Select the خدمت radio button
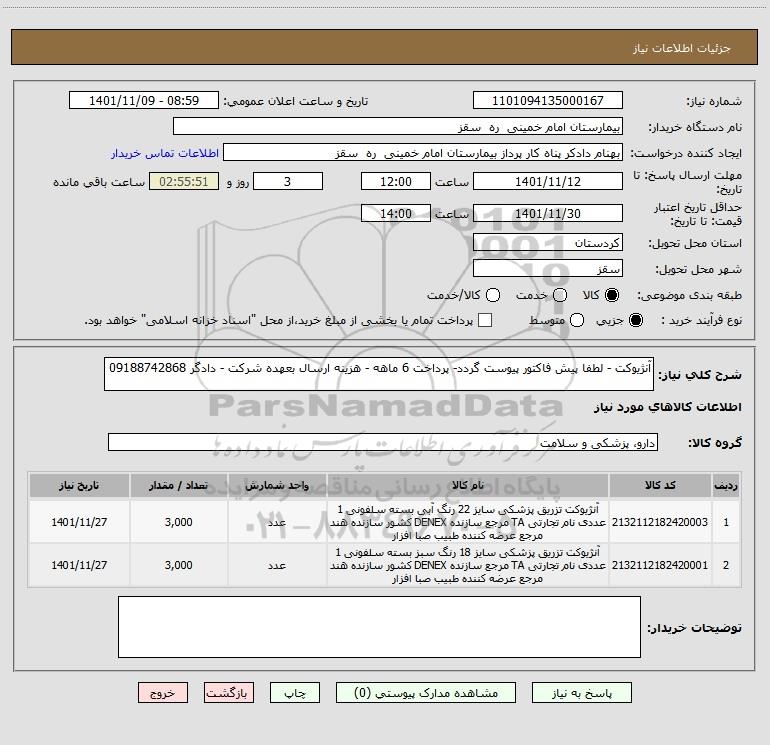The width and height of the screenshot is (770, 745). pos(560,295)
